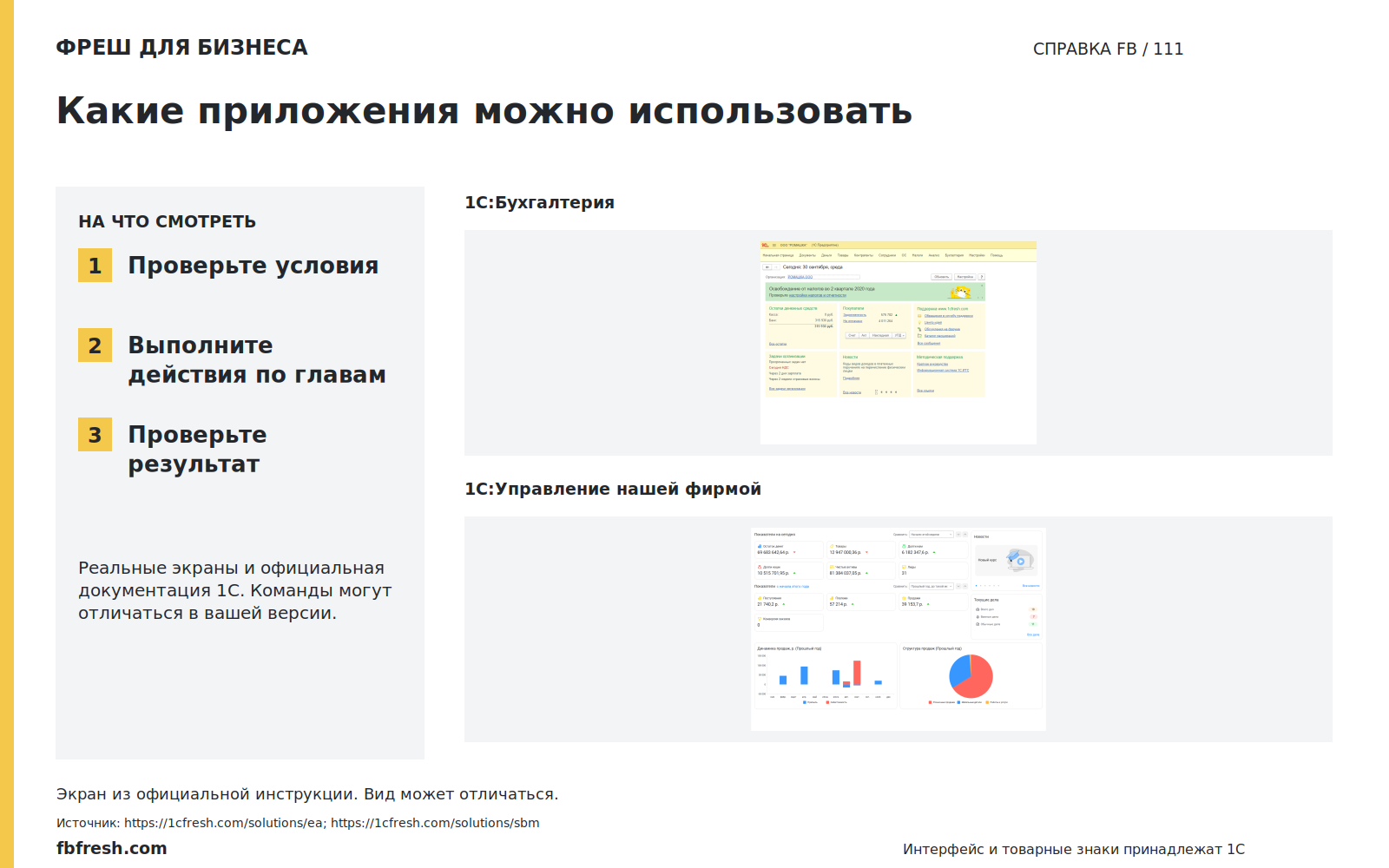The height and width of the screenshot is (868, 1389).
Task: Click the yellow step badge numbered 2
Action: [95, 345]
